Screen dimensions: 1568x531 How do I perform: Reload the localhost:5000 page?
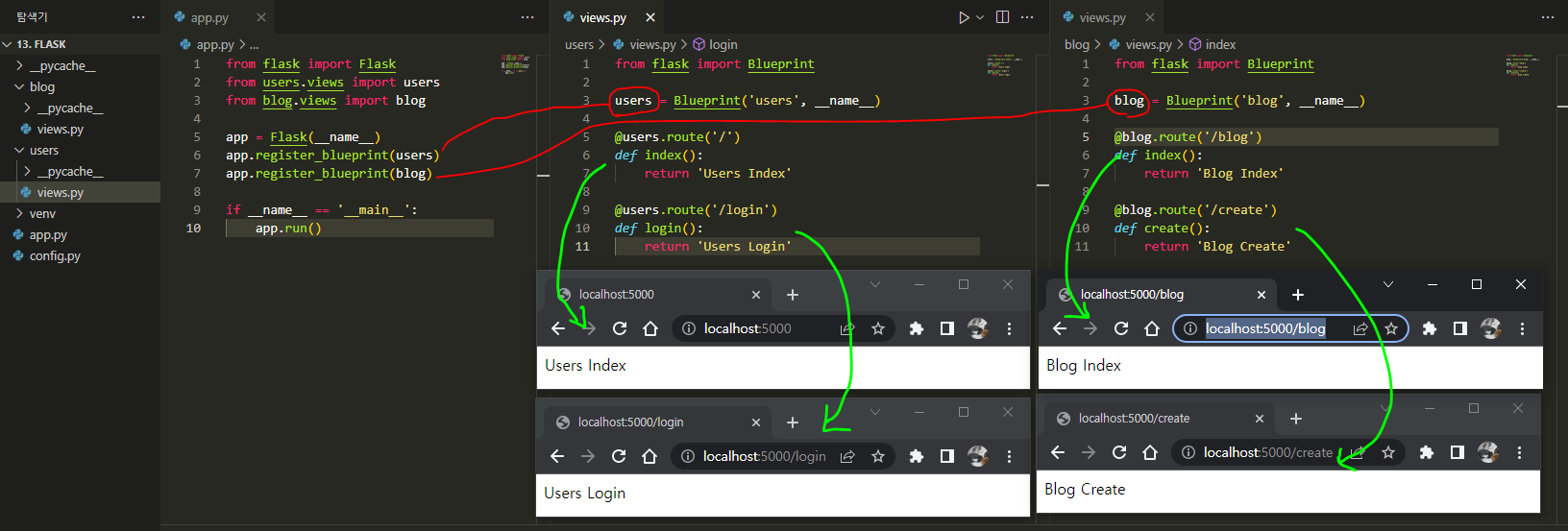click(620, 328)
